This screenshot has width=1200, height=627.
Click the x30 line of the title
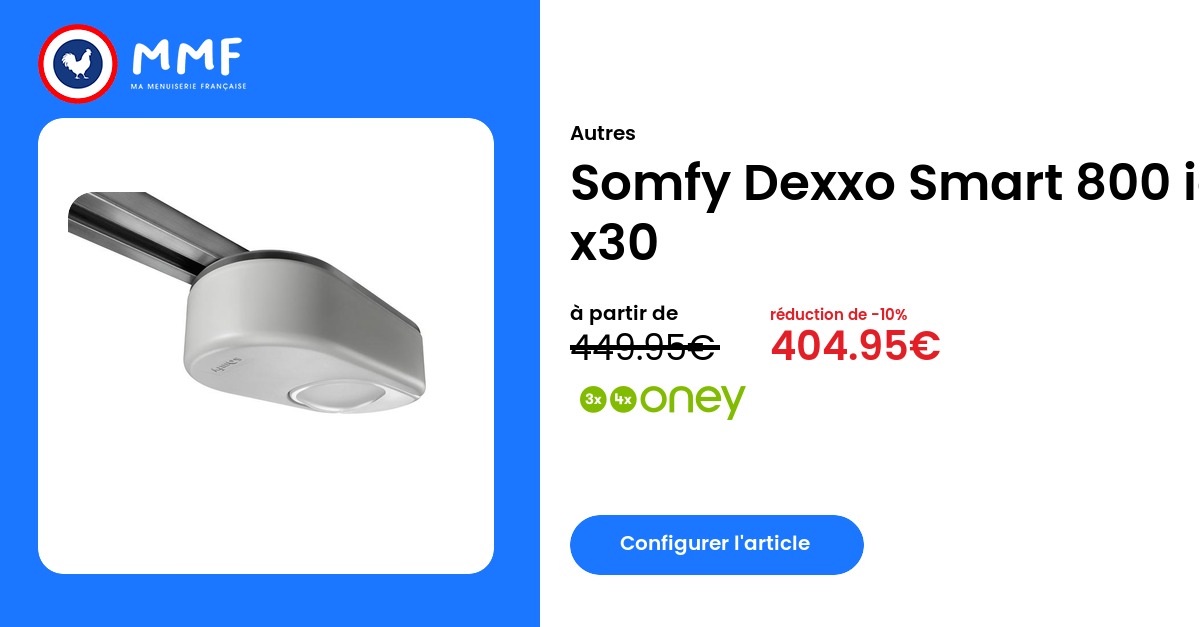click(x=614, y=243)
